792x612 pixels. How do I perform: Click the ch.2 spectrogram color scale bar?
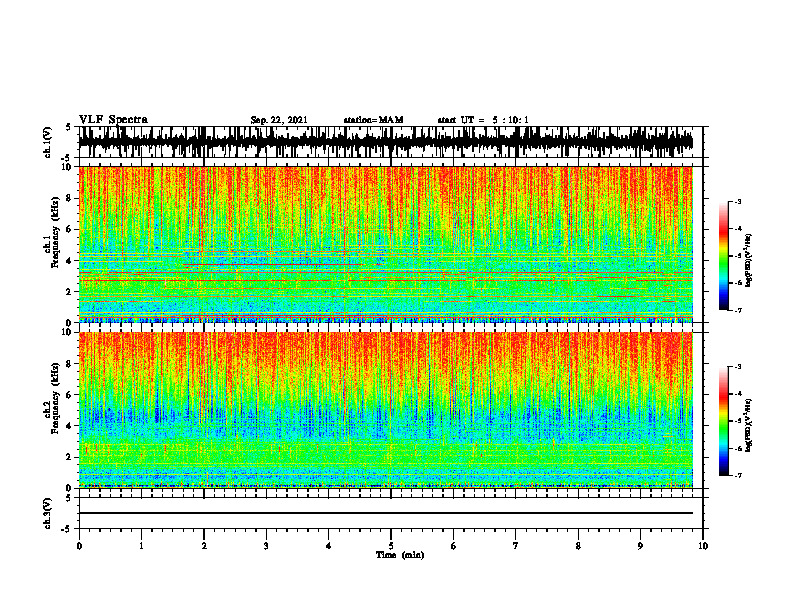coord(724,421)
